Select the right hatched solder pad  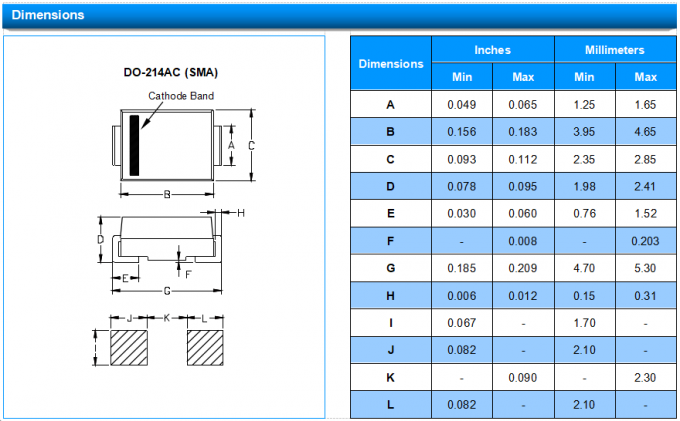[x=205, y=349]
